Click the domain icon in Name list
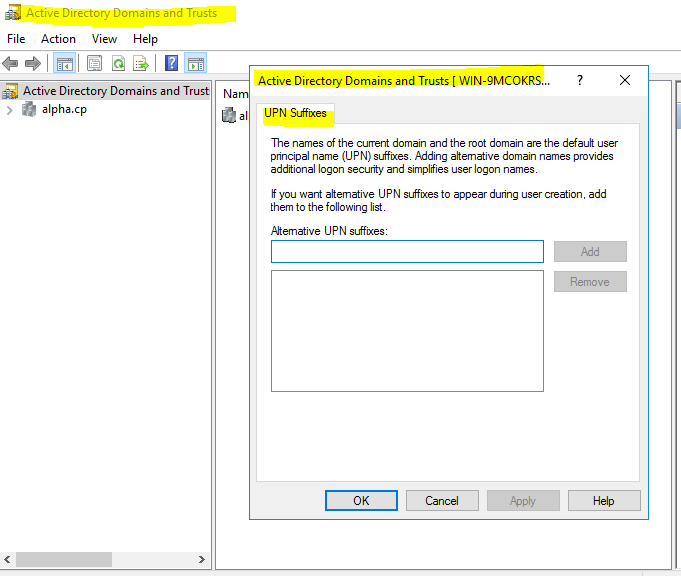681x576 pixels. coord(229,115)
